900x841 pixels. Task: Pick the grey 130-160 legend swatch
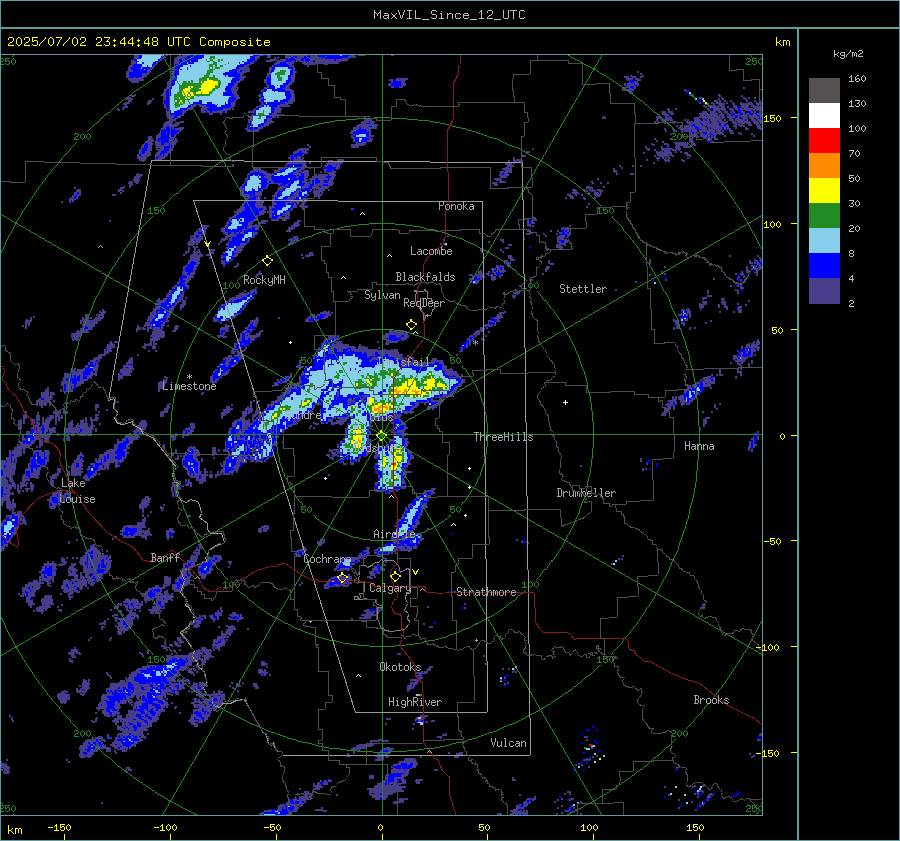pos(824,91)
